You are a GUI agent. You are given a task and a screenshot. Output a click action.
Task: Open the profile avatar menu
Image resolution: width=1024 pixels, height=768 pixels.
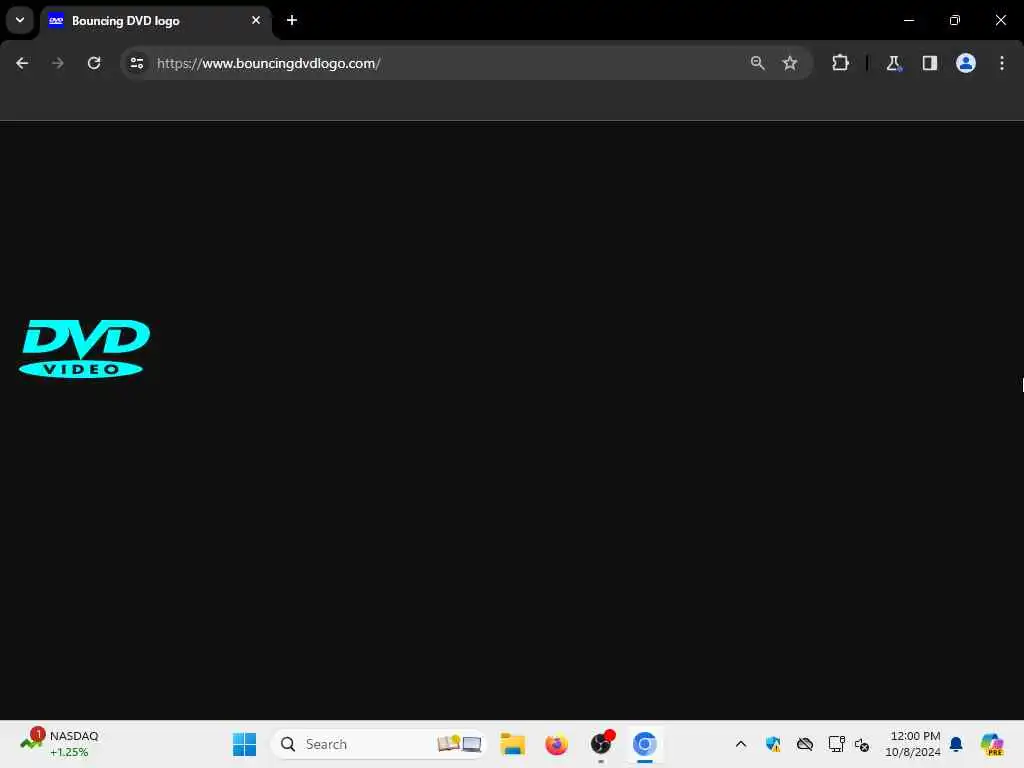pyautogui.click(x=966, y=63)
